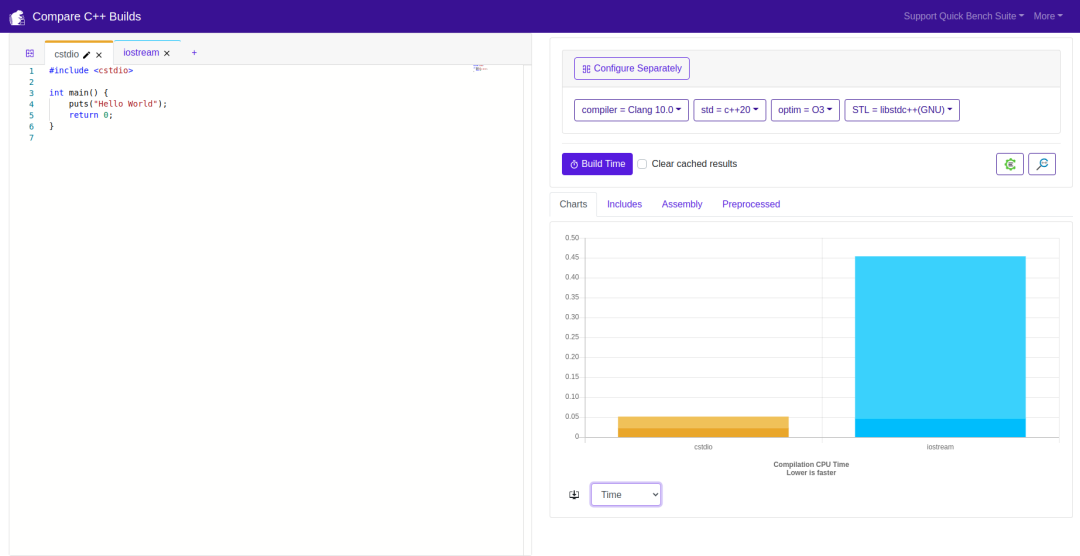Click the tab layout grid icon
Image resolution: width=1080 pixels, height=556 pixels.
(x=30, y=53)
